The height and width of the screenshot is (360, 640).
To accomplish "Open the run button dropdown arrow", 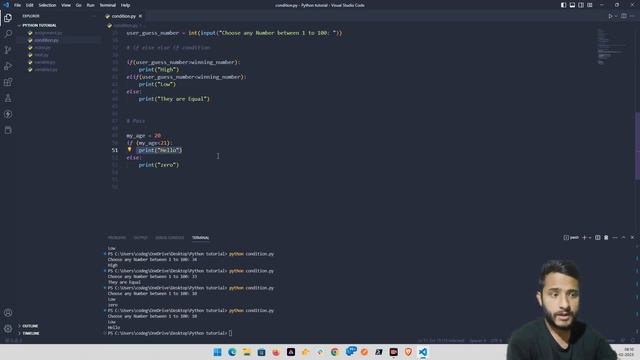I will pos(616,16).
